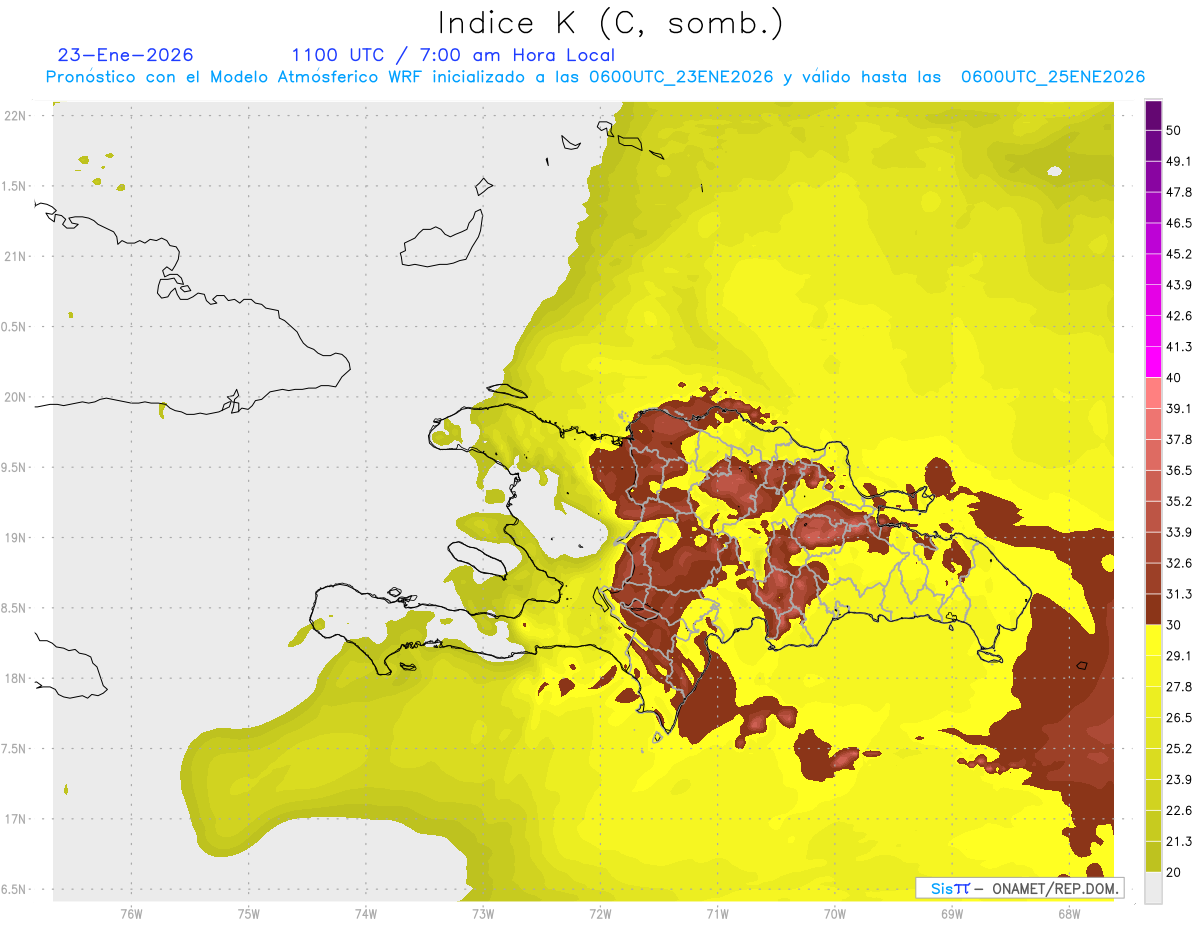Click legend value 35.2
The width and height of the screenshot is (1200, 927).
pos(1179,501)
